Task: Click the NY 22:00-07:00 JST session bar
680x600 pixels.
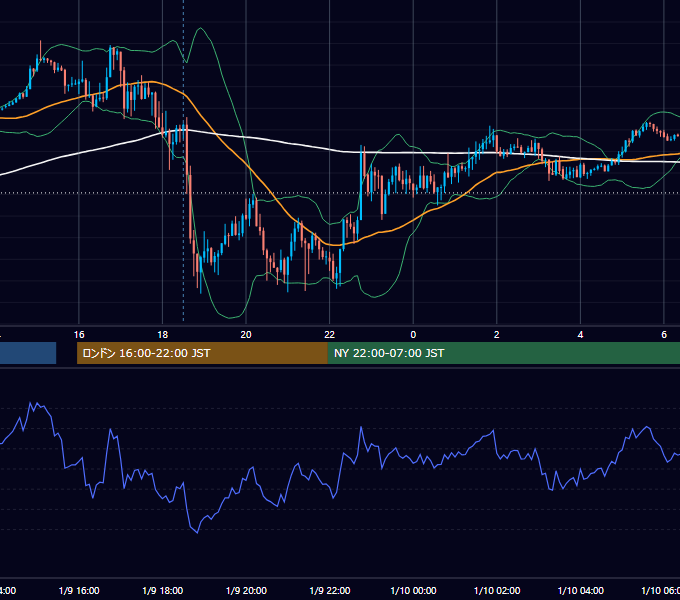Action: pyautogui.click(x=504, y=353)
